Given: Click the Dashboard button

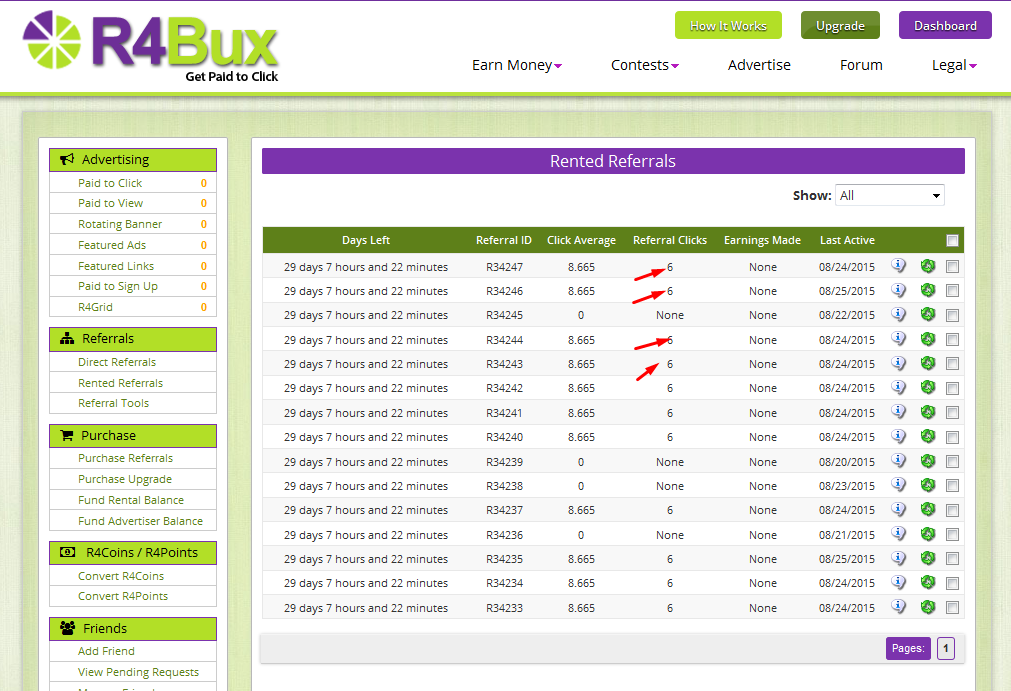Looking at the screenshot, I should [944, 26].
